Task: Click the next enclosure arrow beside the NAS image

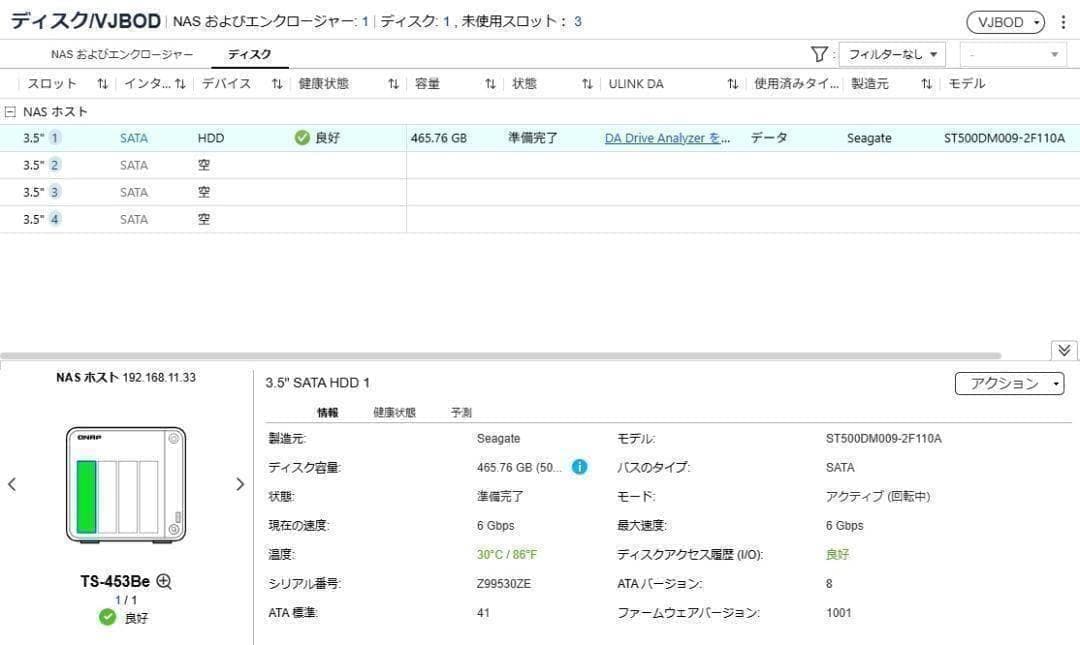Action: tap(240, 484)
